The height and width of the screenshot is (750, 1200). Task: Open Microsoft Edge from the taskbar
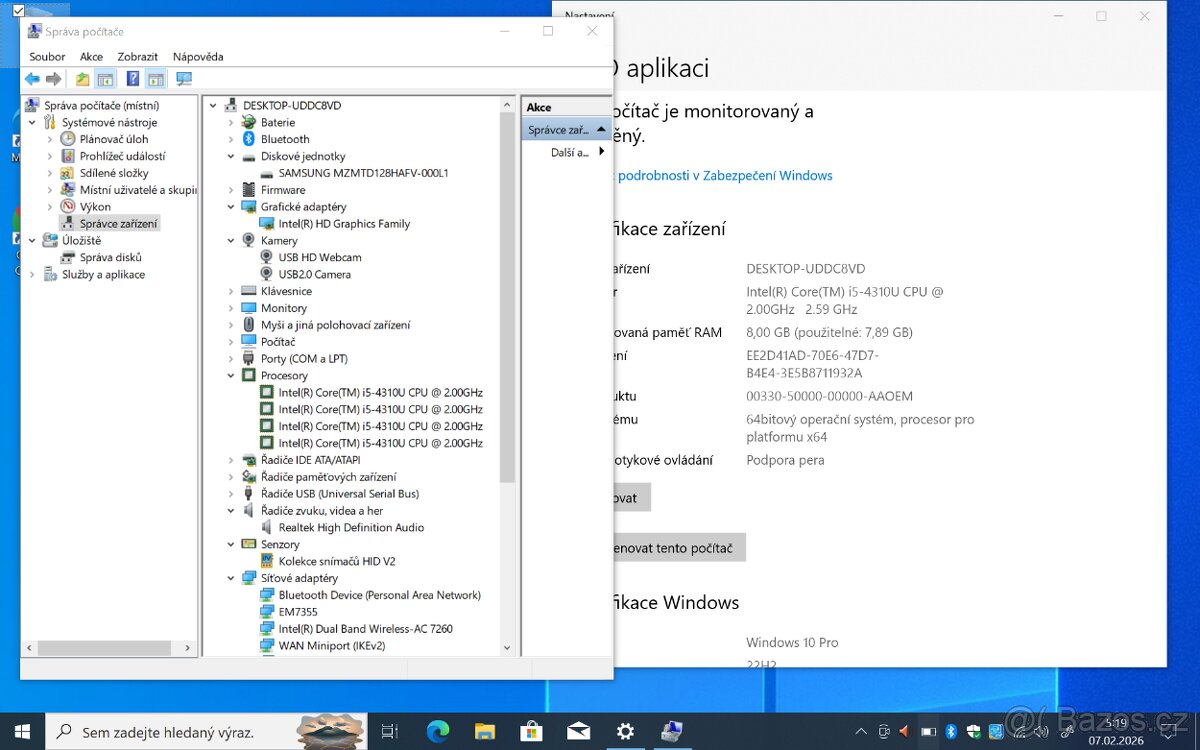click(x=437, y=731)
